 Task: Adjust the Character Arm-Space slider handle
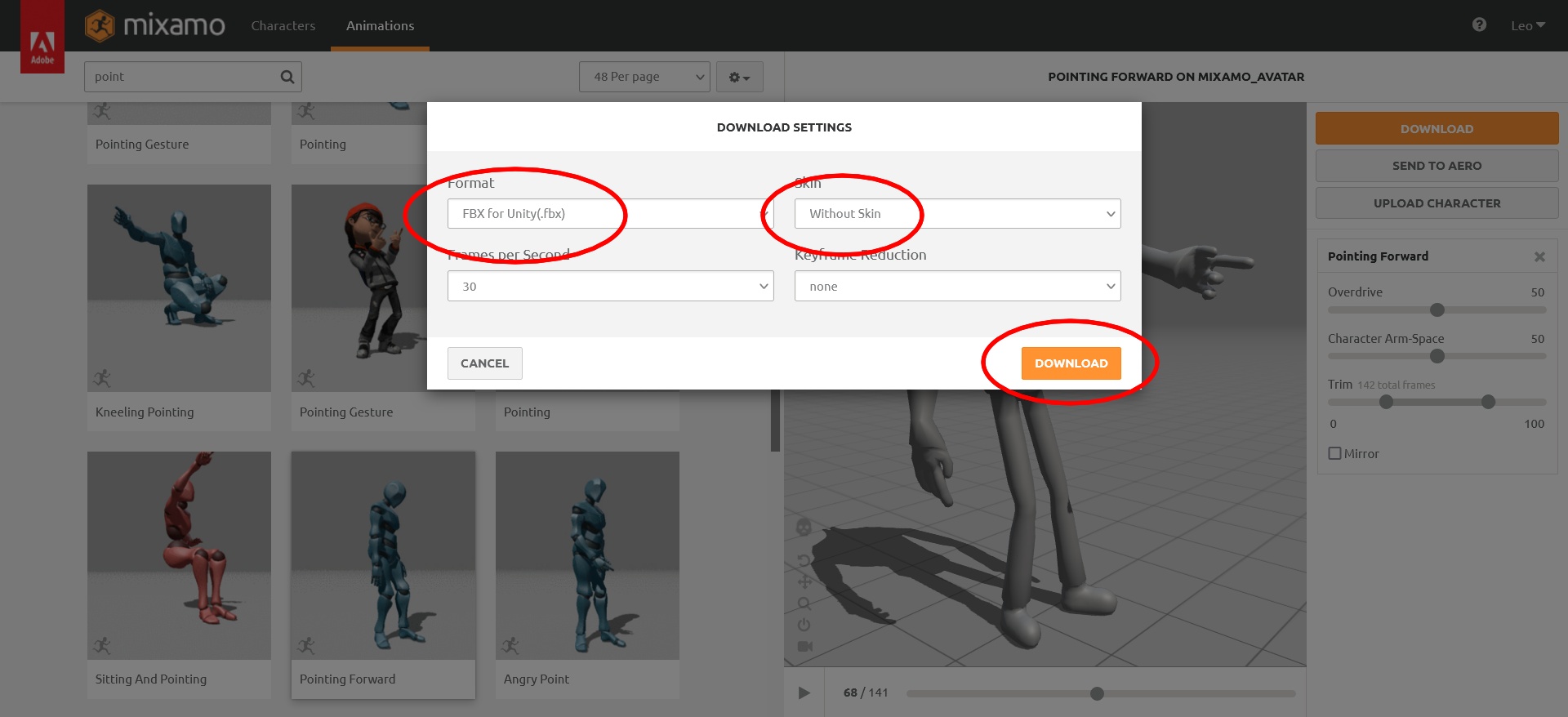point(1437,356)
